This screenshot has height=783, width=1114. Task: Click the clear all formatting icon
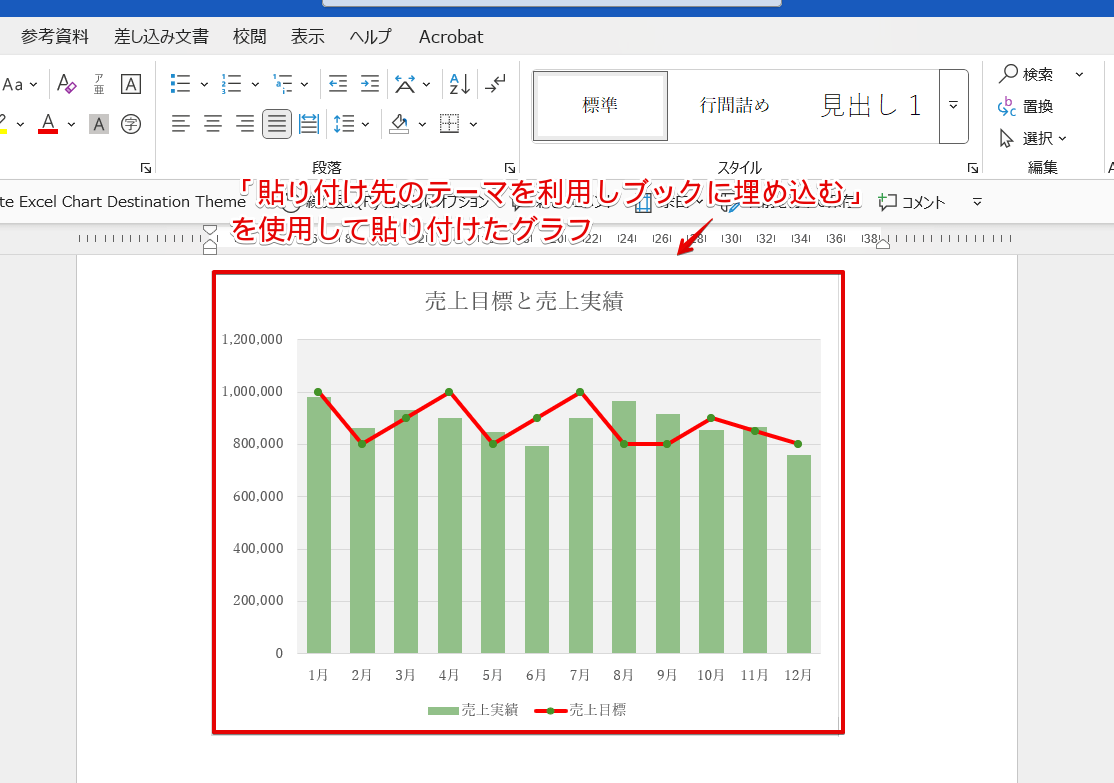click(x=66, y=83)
